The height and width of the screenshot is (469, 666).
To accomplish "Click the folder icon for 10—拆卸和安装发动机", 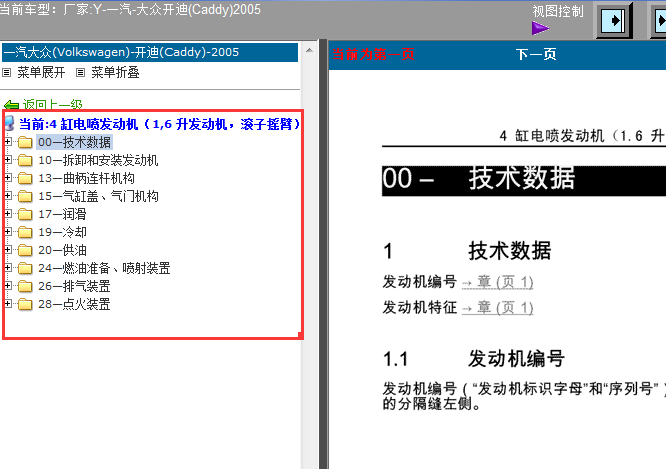I will point(25,160).
